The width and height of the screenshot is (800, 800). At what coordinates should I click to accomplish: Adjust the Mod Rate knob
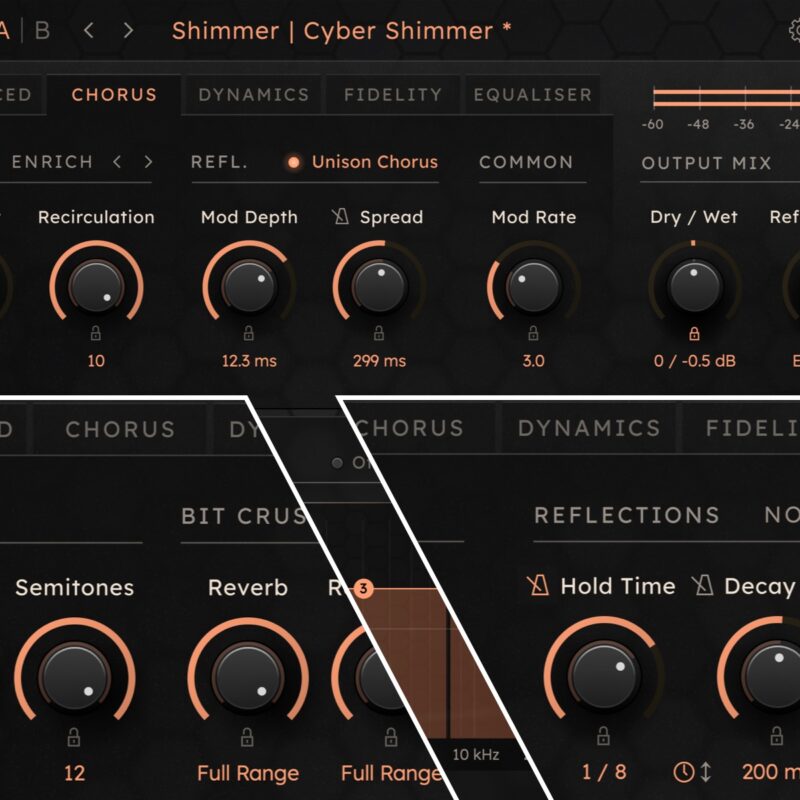pos(534,286)
